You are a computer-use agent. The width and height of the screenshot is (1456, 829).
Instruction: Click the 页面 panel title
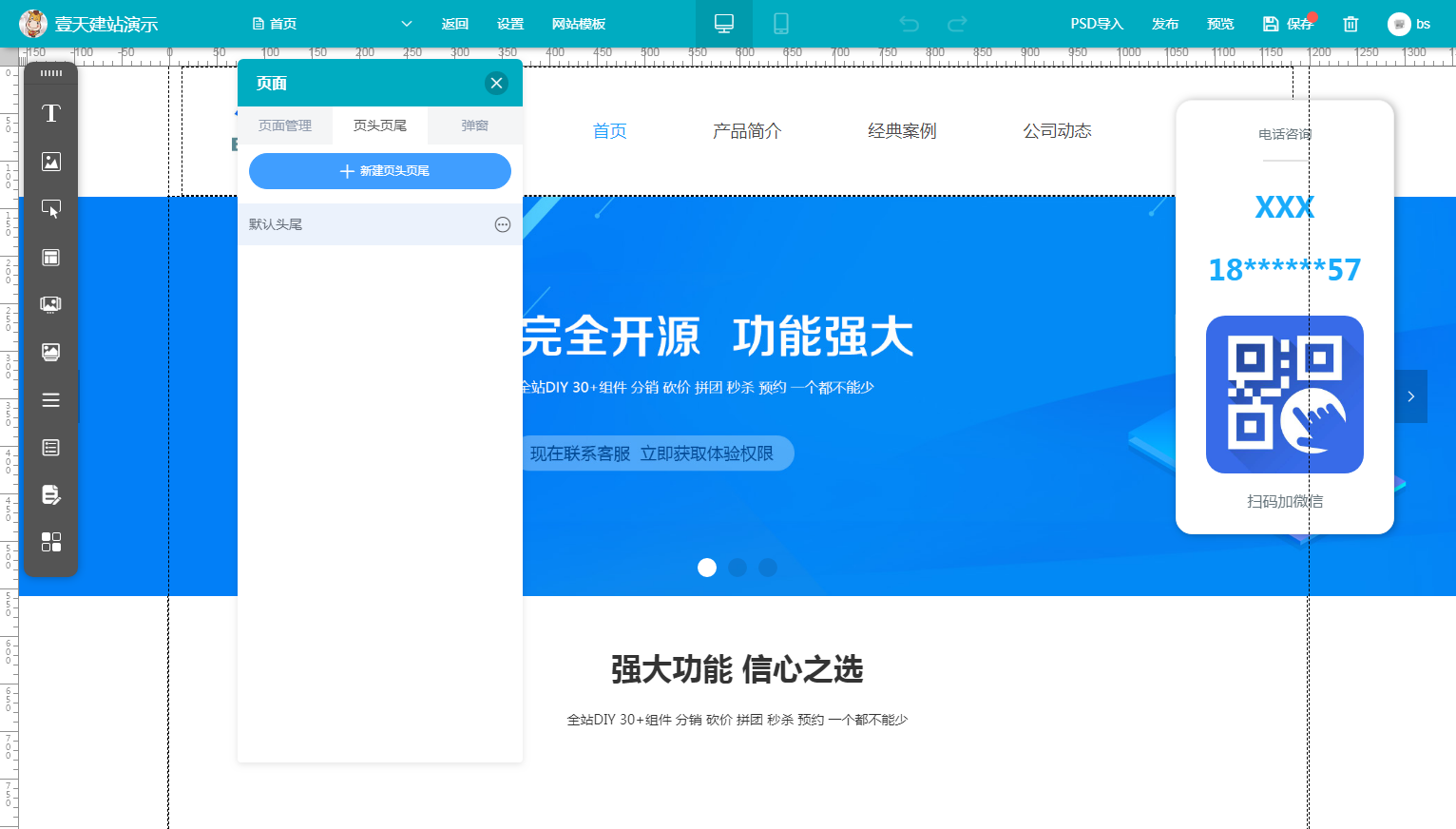coord(272,84)
